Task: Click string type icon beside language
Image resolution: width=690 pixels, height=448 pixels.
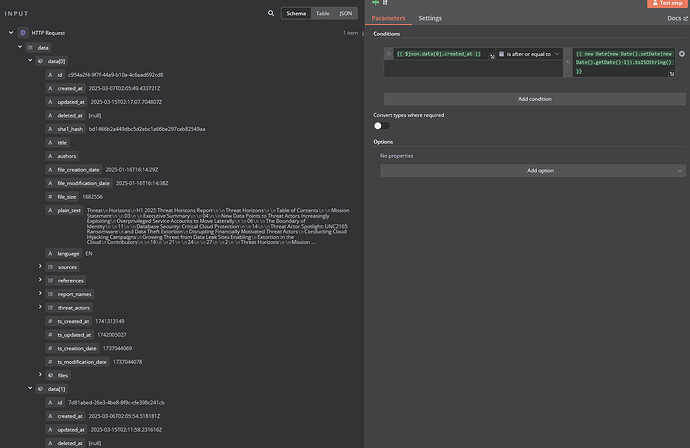Action: tap(50, 253)
